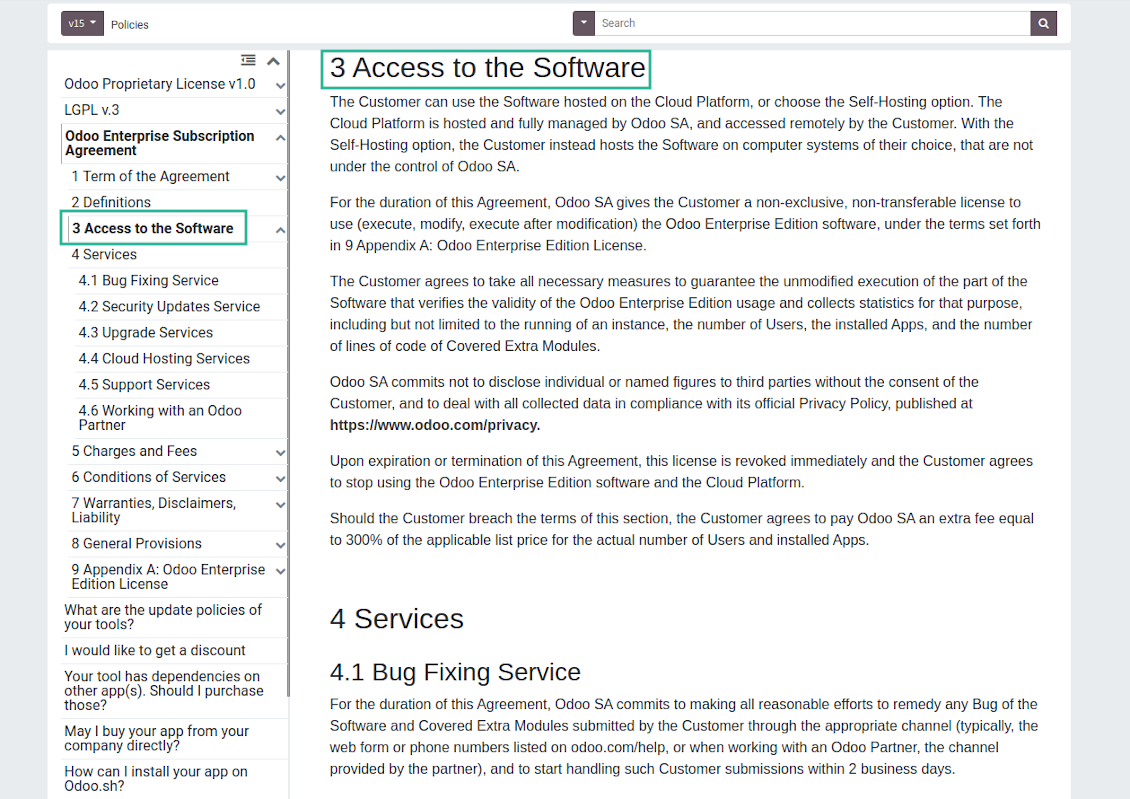The height and width of the screenshot is (799, 1130).
Task: Open 'Your tool has dependencies' question
Action: click(x=164, y=690)
